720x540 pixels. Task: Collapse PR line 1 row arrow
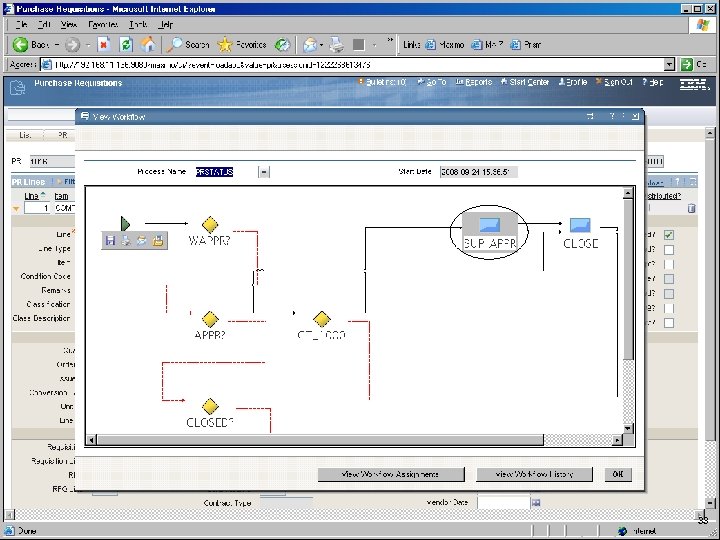pyautogui.click(x=16, y=208)
